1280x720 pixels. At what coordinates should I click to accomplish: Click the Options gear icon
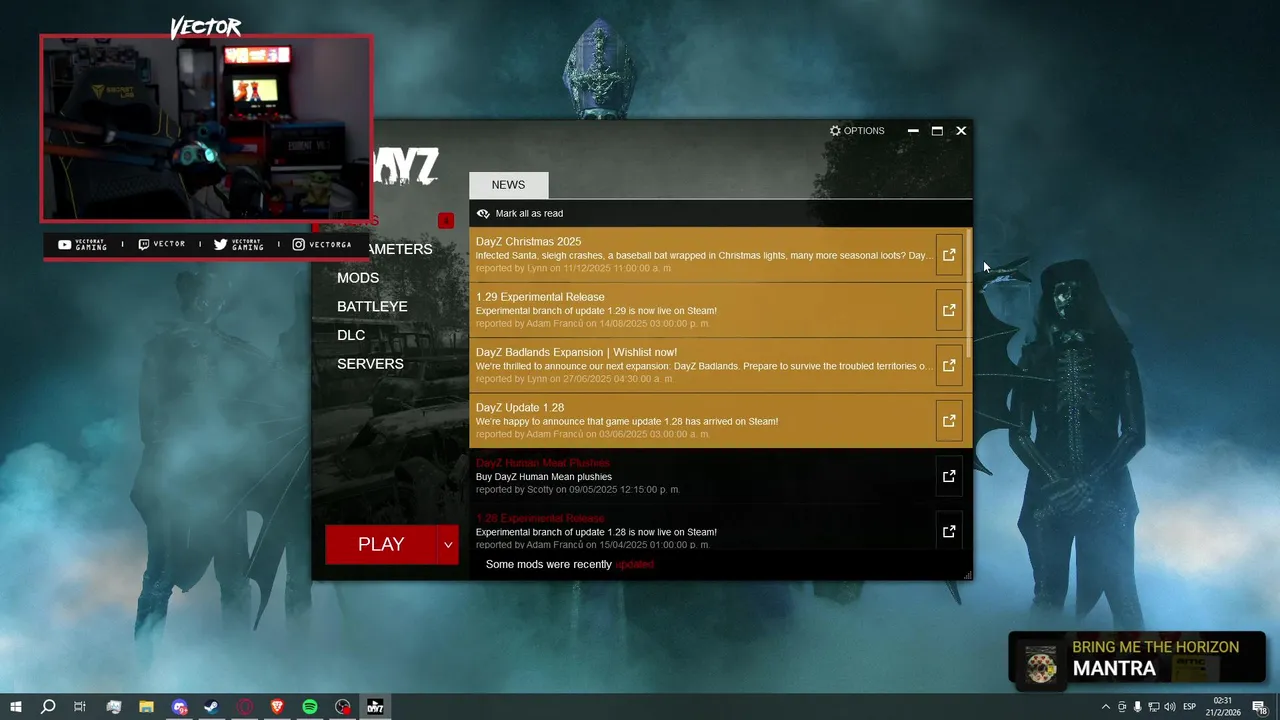point(835,131)
